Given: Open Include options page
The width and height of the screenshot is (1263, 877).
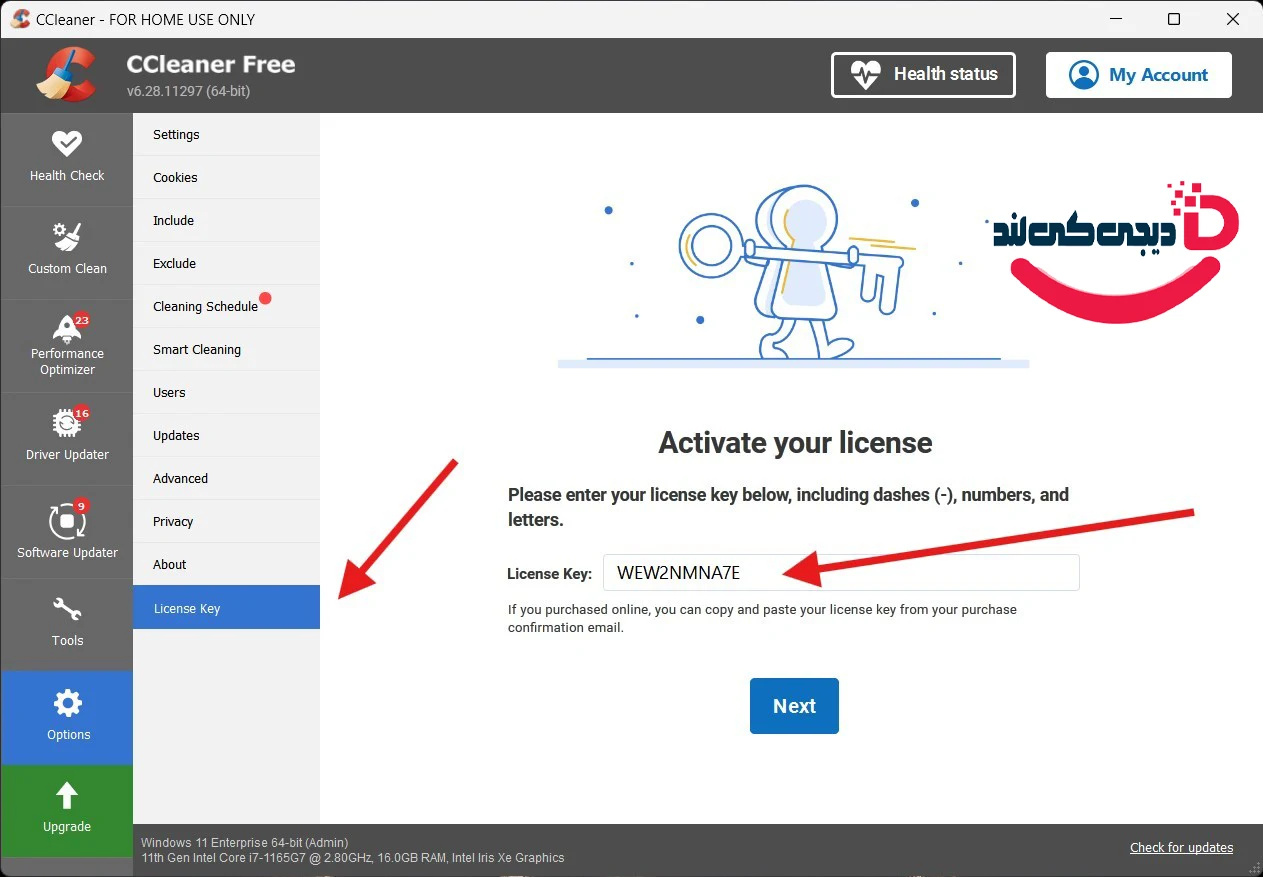Looking at the screenshot, I should [x=226, y=220].
